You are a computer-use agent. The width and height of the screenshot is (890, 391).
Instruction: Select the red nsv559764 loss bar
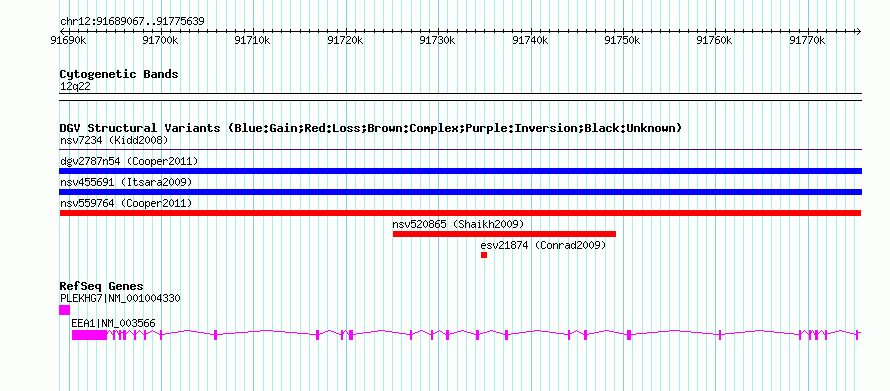(x=460, y=213)
